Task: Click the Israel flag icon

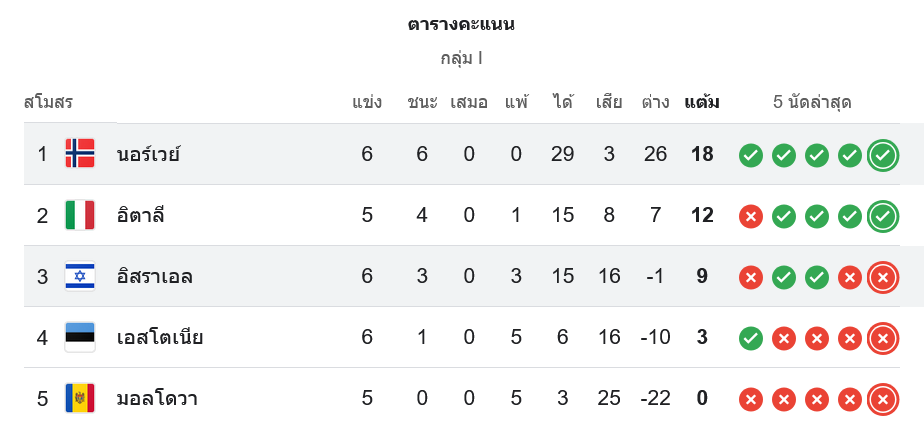Action: (80, 276)
